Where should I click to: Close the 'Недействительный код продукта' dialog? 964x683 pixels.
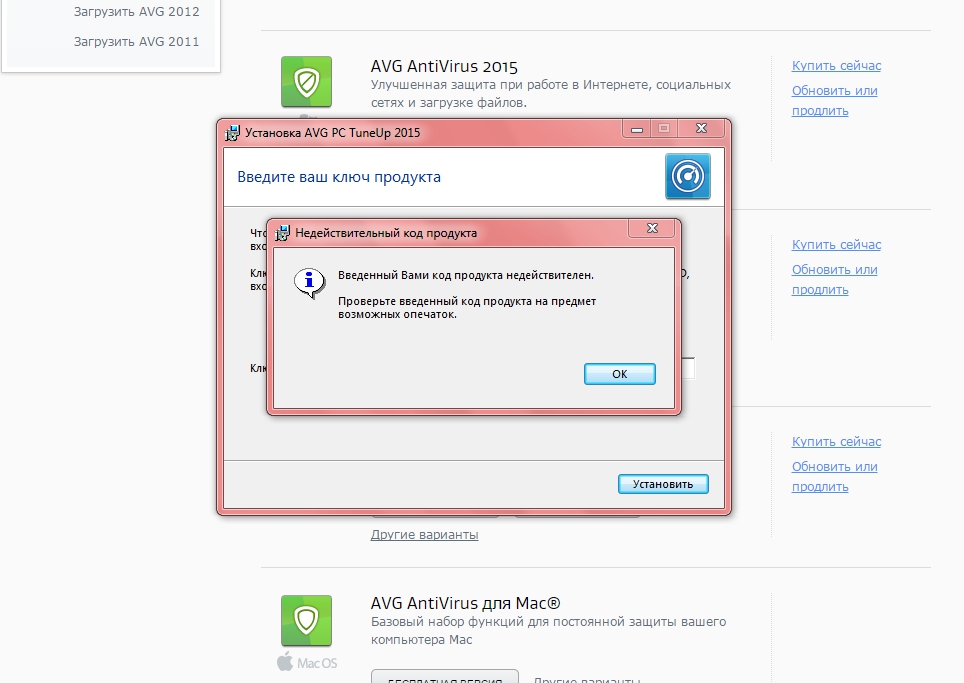652,228
